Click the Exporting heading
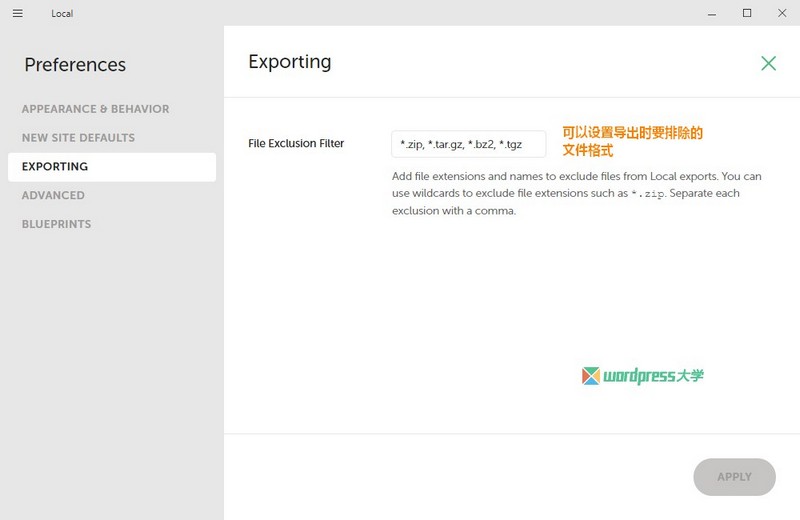 click(x=289, y=62)
